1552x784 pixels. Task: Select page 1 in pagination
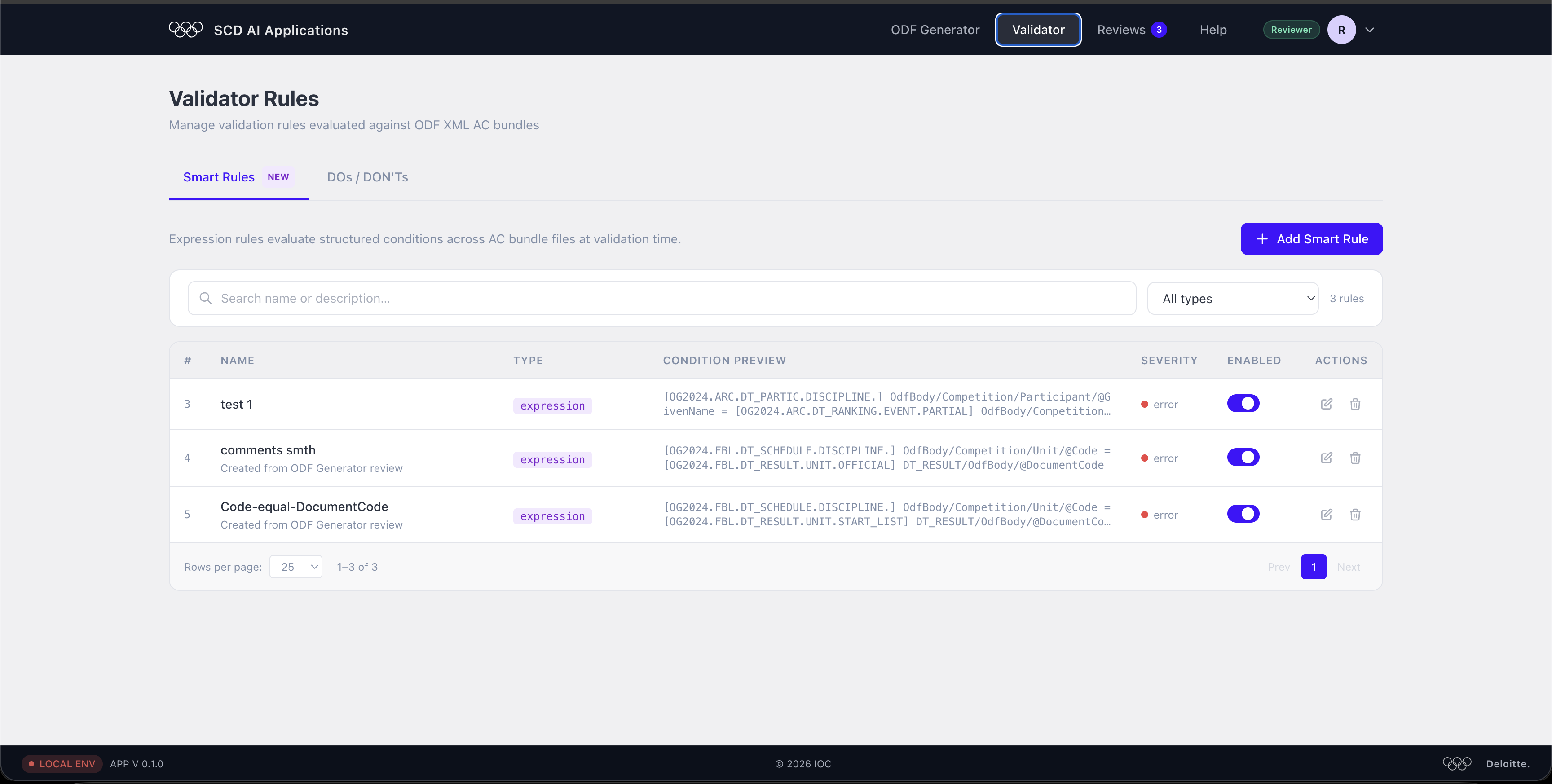coord(1314,567)
